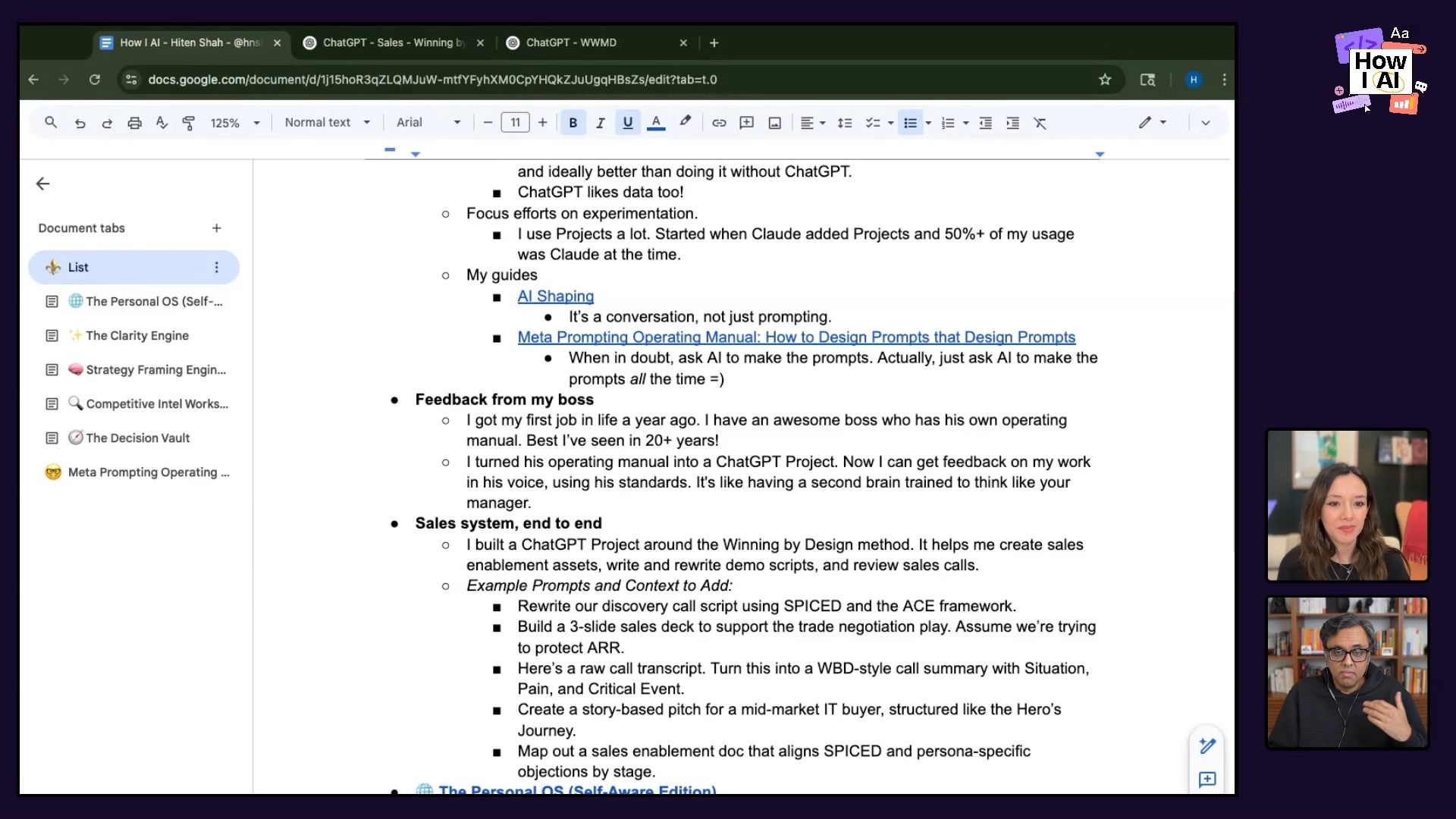
Task: Open the editing mode pencil dropdown
Action: [x=1152, y=123]
